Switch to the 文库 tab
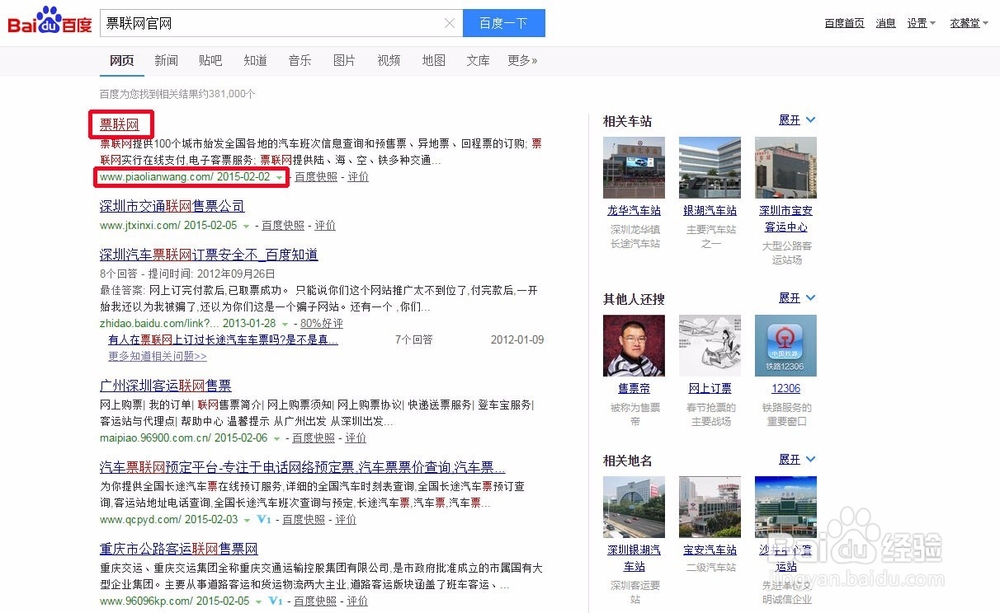The width and height of the screenshot is (1000, 613). [478, 61]
